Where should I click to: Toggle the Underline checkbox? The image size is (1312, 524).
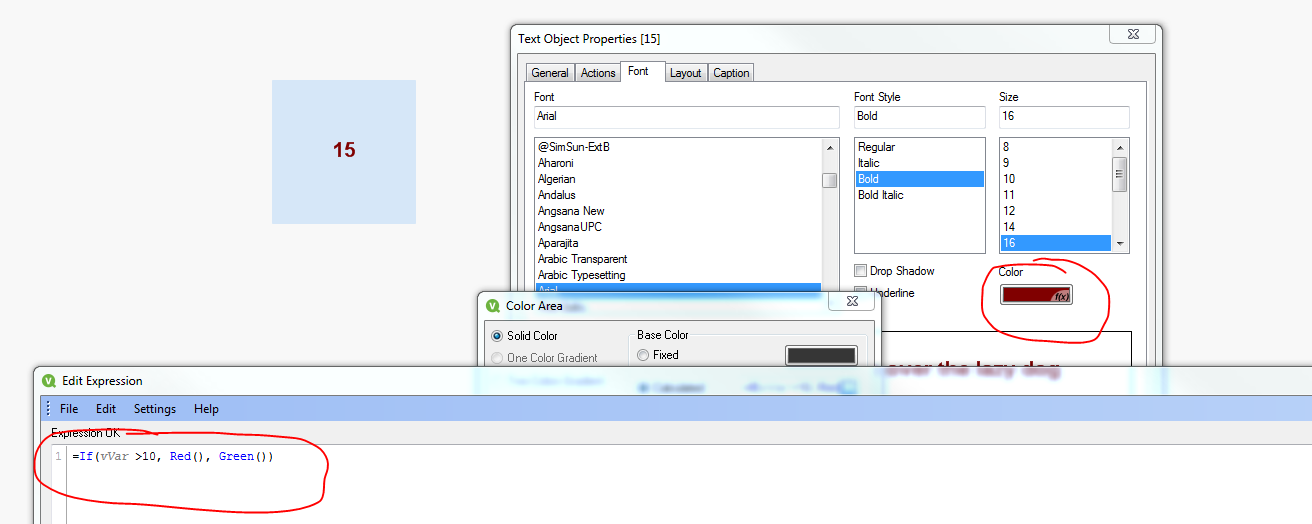(860, 293)
